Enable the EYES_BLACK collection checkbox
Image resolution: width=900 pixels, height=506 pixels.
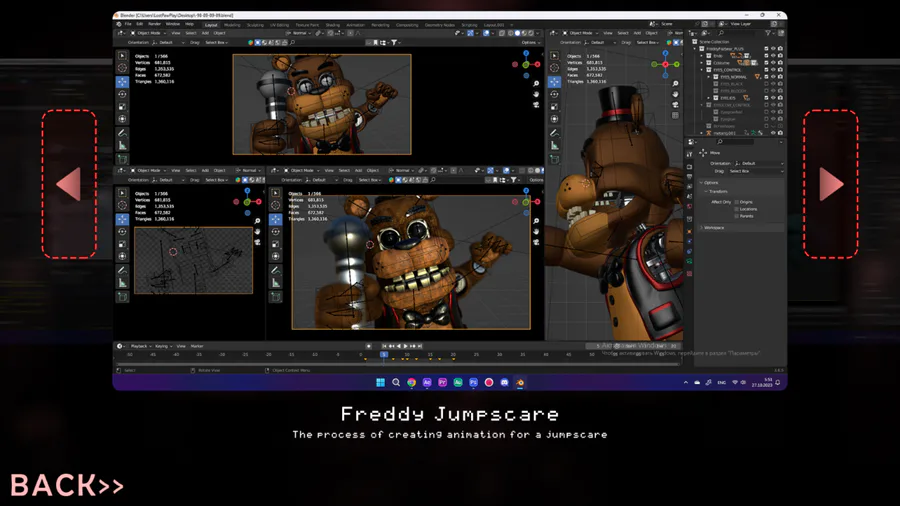point(766,84)
